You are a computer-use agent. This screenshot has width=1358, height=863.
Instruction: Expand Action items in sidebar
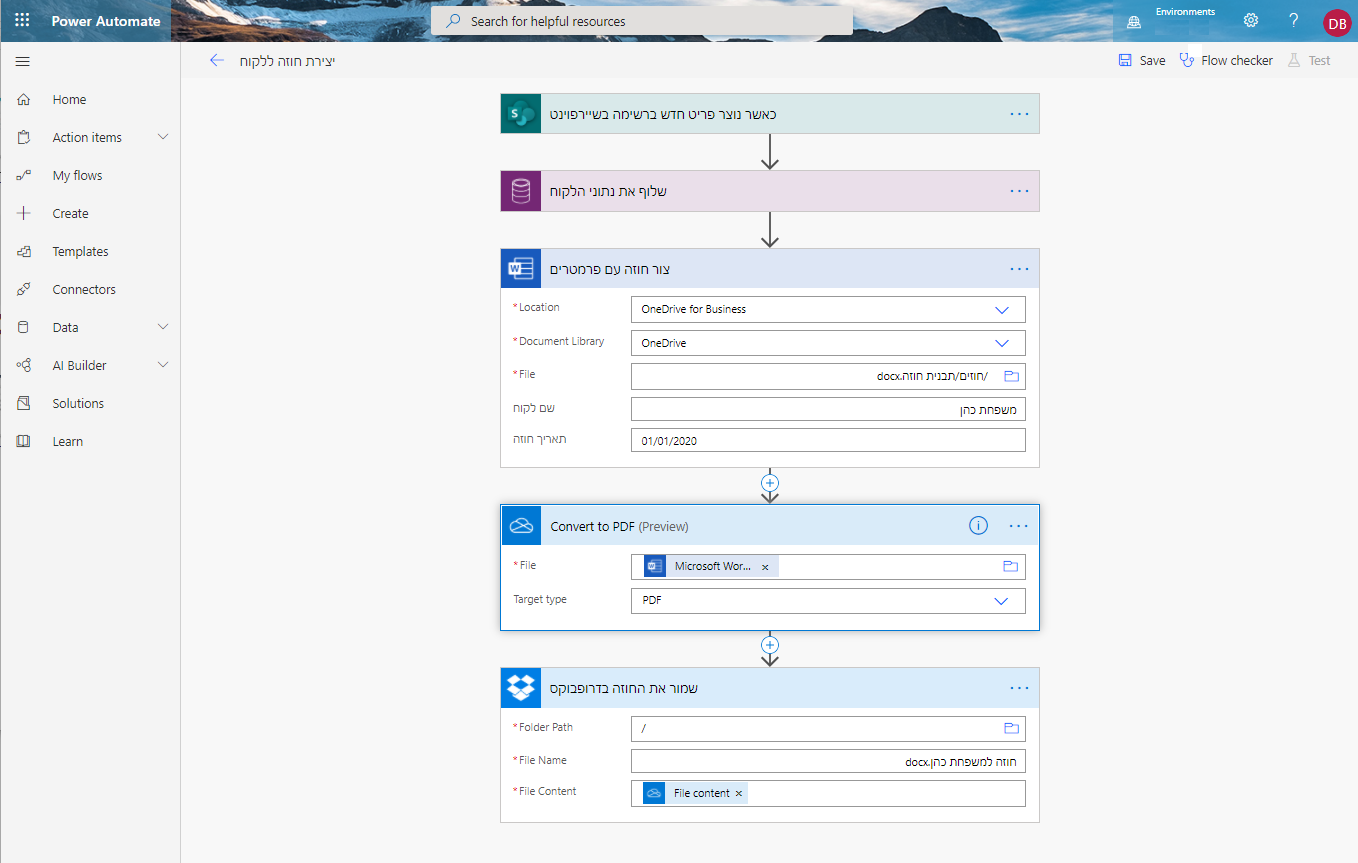pyautogui.click(x=163, y=137)
